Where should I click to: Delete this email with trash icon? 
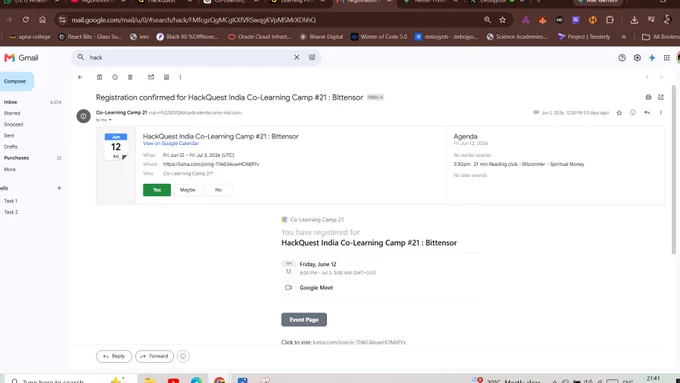point(130,77)
